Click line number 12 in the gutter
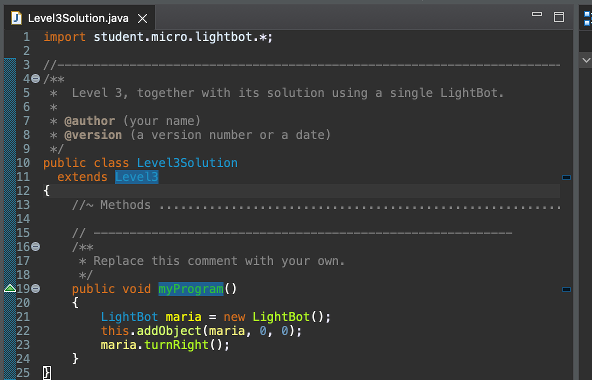Viewport: 592px width, 380px height. point(23,191)
